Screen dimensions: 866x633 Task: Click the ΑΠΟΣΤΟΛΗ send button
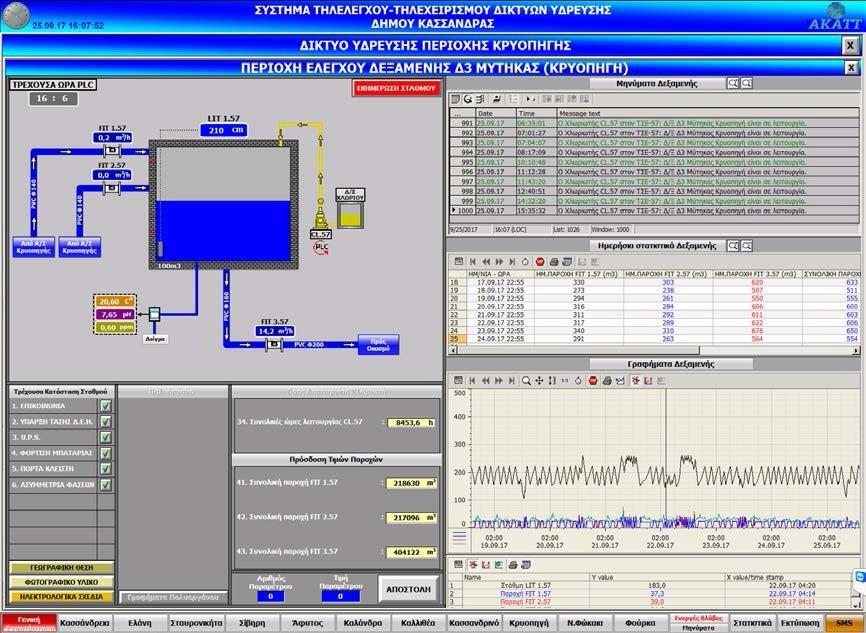[408, 589]
